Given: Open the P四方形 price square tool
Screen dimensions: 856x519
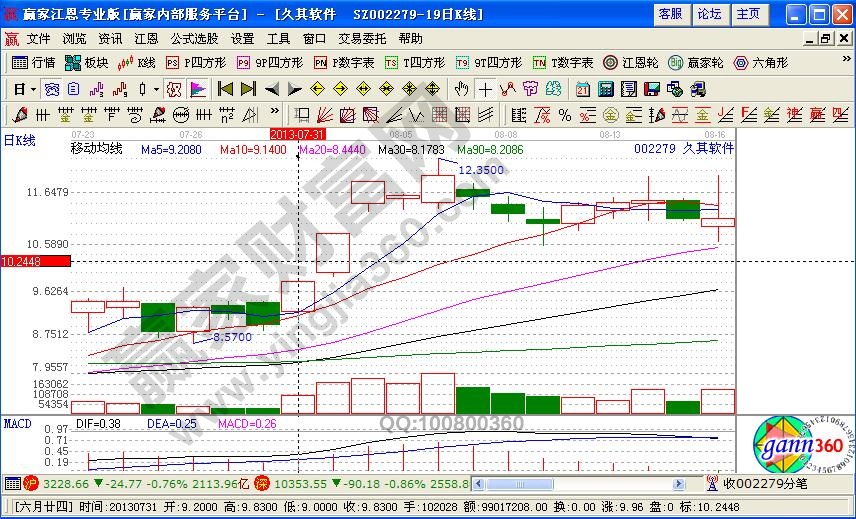Looking at the screenshot, I should point(196,63).
